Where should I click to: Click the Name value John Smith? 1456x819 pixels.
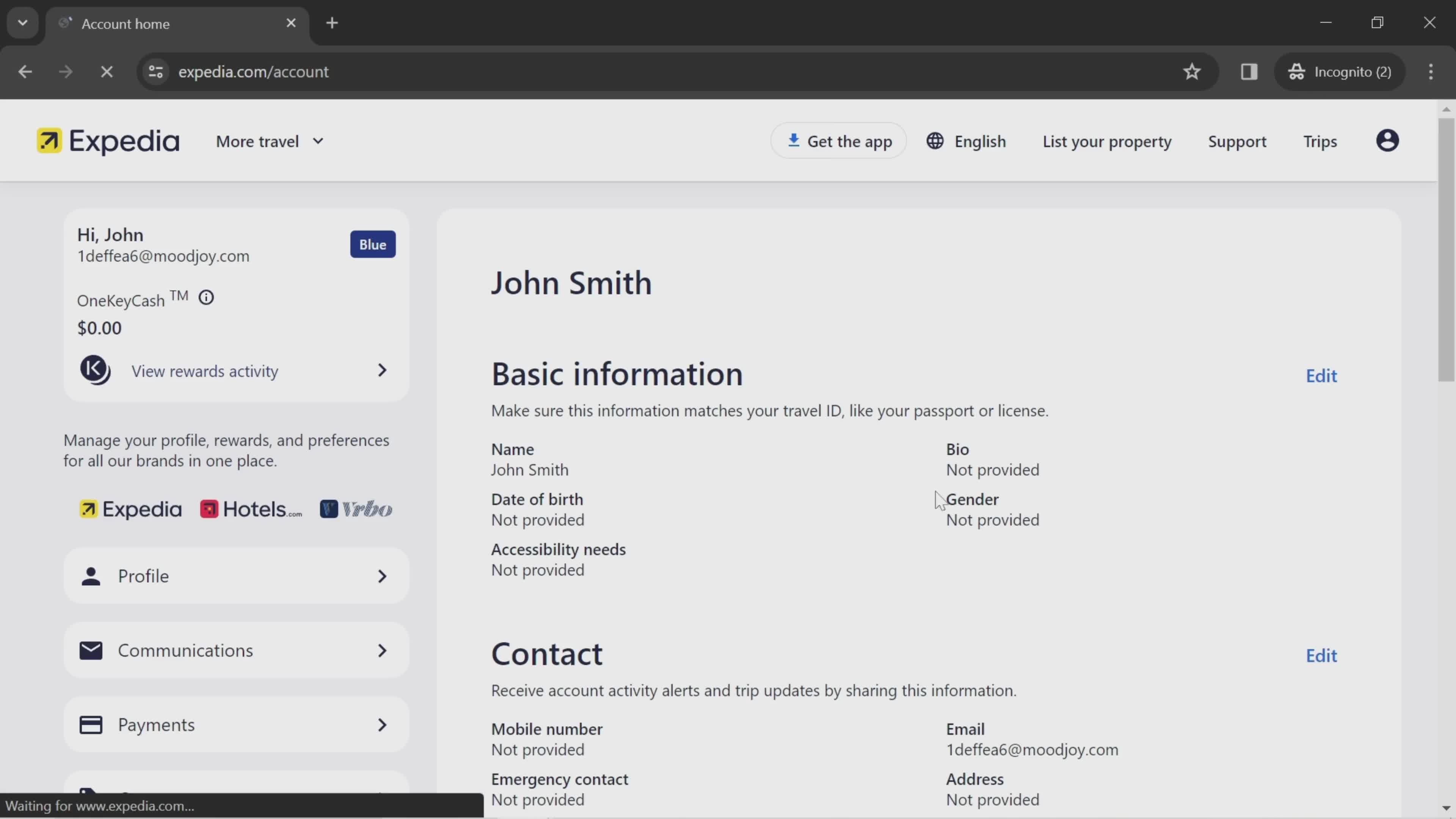click(530, 470)
